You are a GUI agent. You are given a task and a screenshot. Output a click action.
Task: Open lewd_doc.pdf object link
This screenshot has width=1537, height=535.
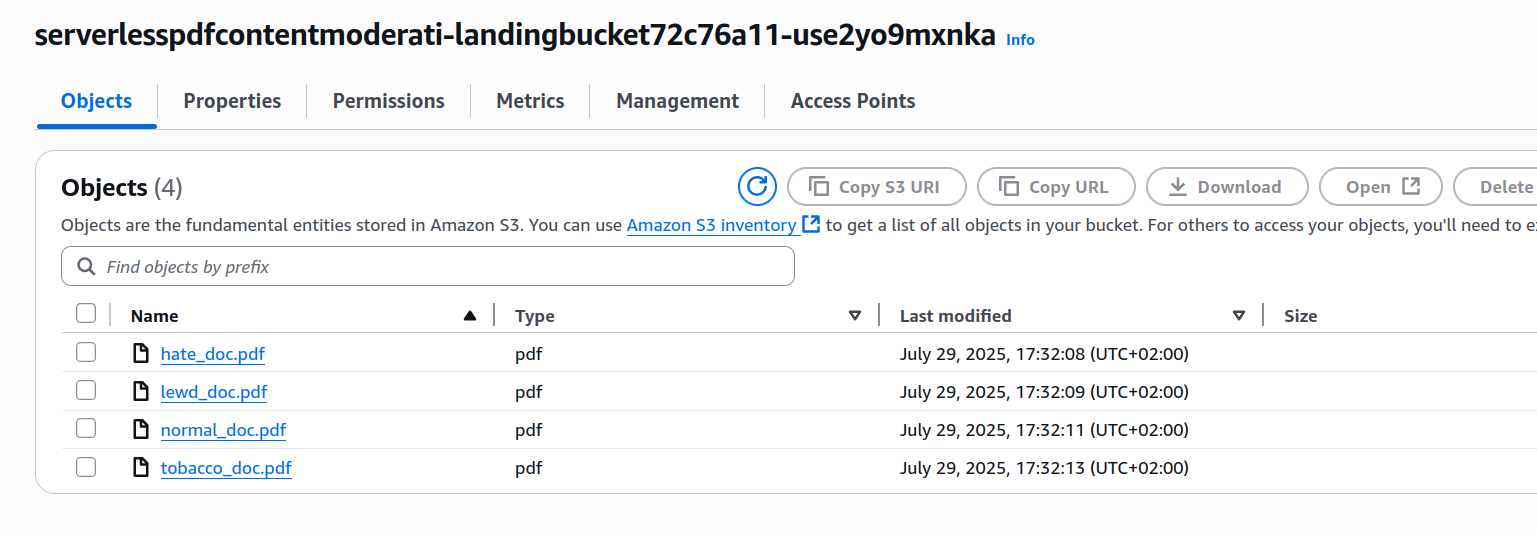(214, 392)
